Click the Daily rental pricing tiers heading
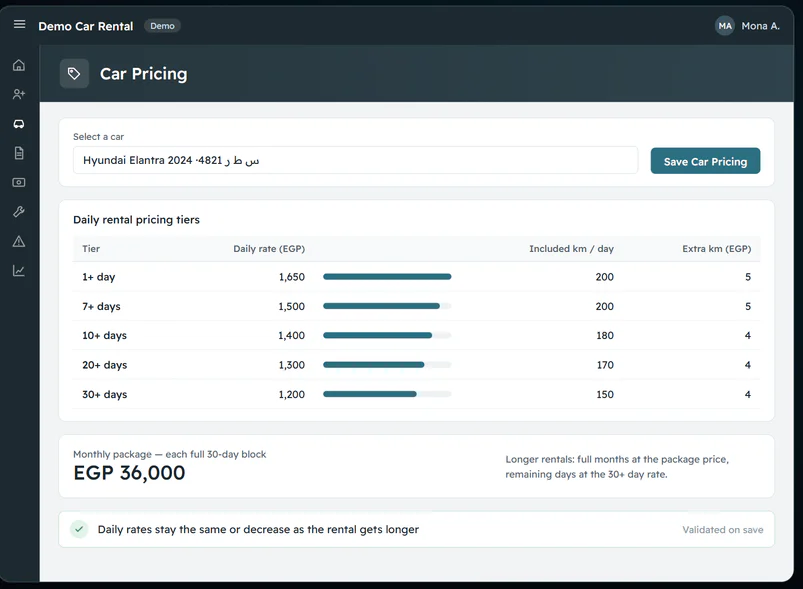The height and width of the screenshot is (589, 803). (x=136, y=220)
